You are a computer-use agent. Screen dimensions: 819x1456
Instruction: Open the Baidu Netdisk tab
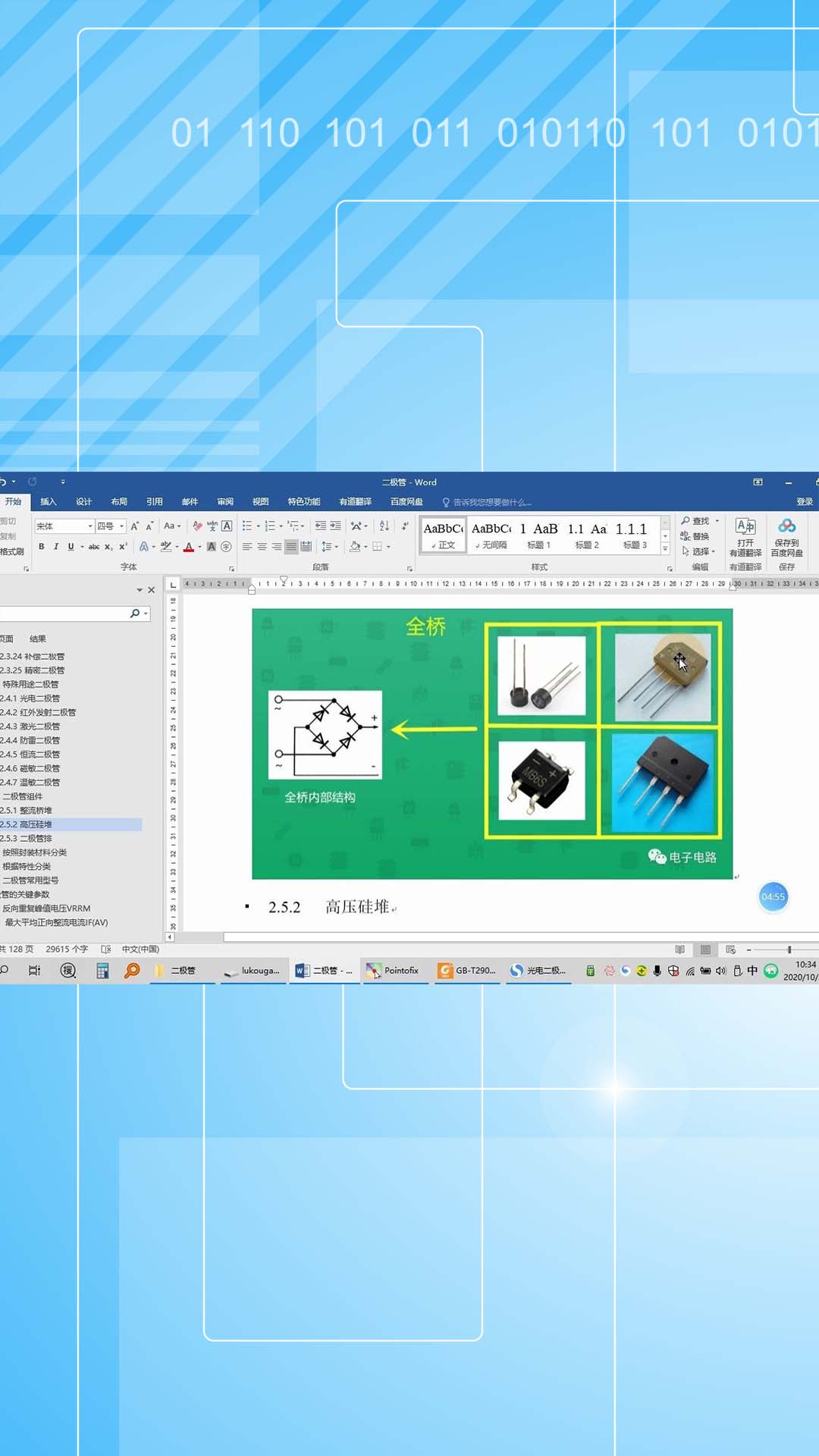coord(406,502)
